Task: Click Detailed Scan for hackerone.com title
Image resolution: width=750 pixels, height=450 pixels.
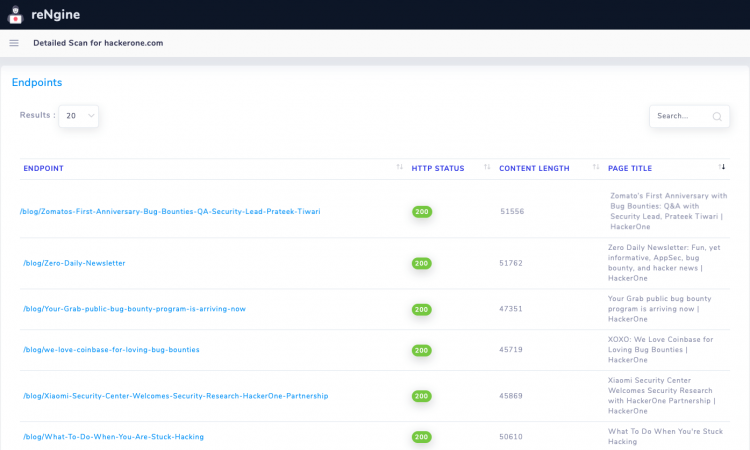Action: point(98,43)
